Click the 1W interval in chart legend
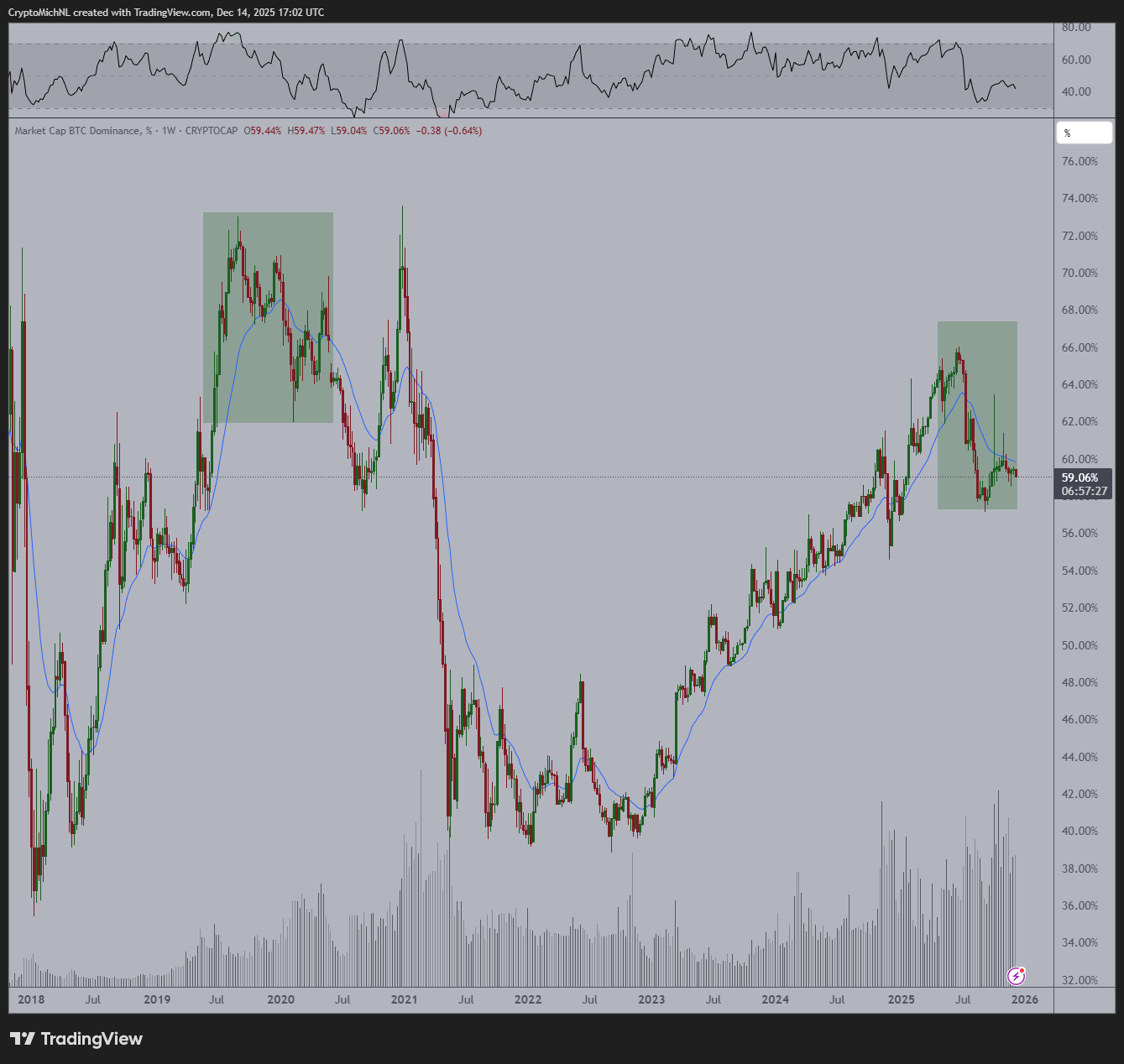This screenshot has height=1064, width=1124. [169, 131]
